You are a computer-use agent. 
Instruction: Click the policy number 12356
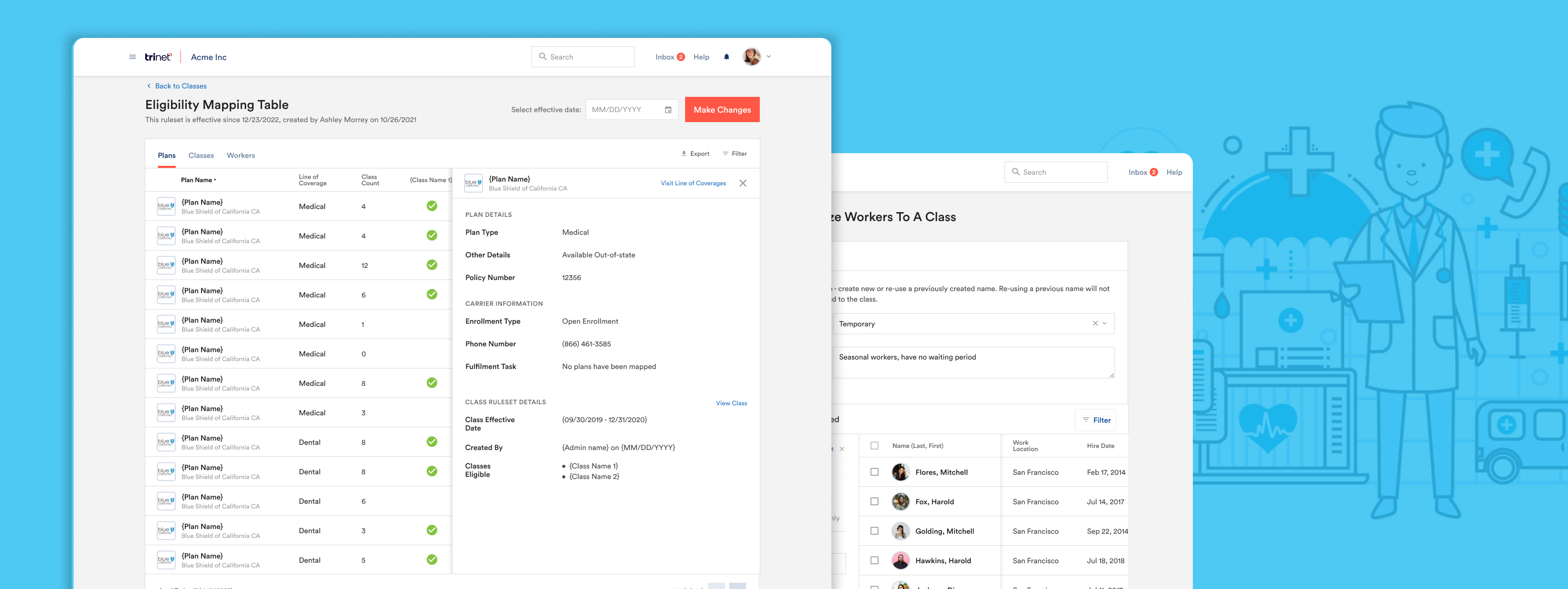(x=571, y=278)
